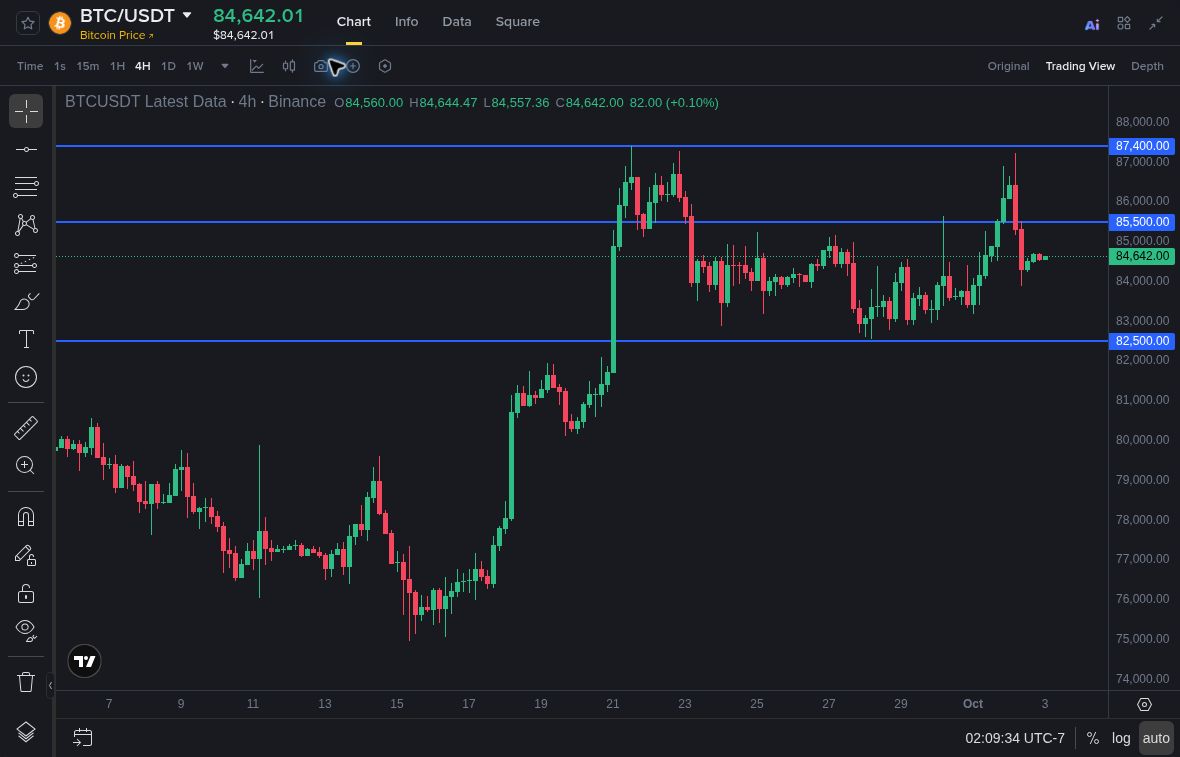Open go to date calendar icon
Screen dimensions: 1180x757
[83, 738]
